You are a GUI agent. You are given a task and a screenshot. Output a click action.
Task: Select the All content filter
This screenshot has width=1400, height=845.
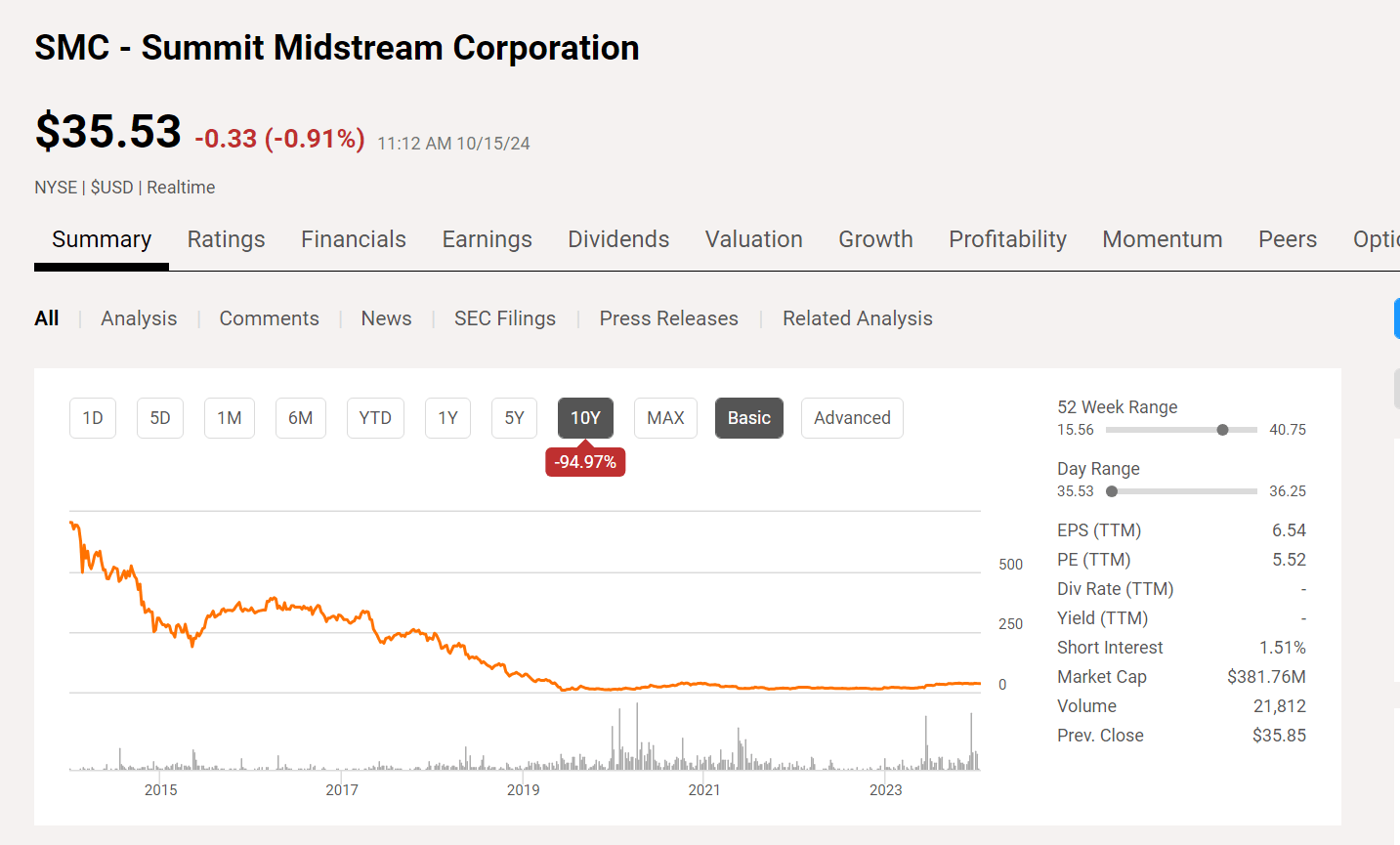(x=46, y=317)
